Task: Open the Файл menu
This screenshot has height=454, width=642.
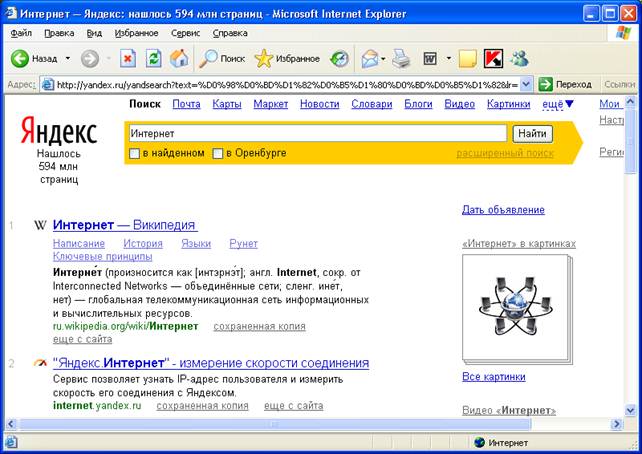Action: tap(21, 33)
